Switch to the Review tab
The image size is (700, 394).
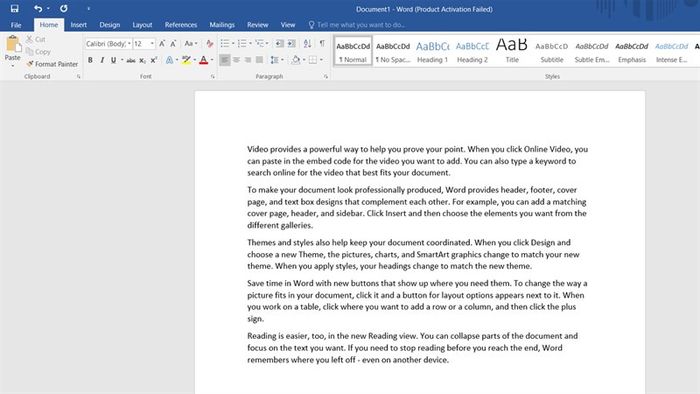pyautogui.click(x=258, y=25)
